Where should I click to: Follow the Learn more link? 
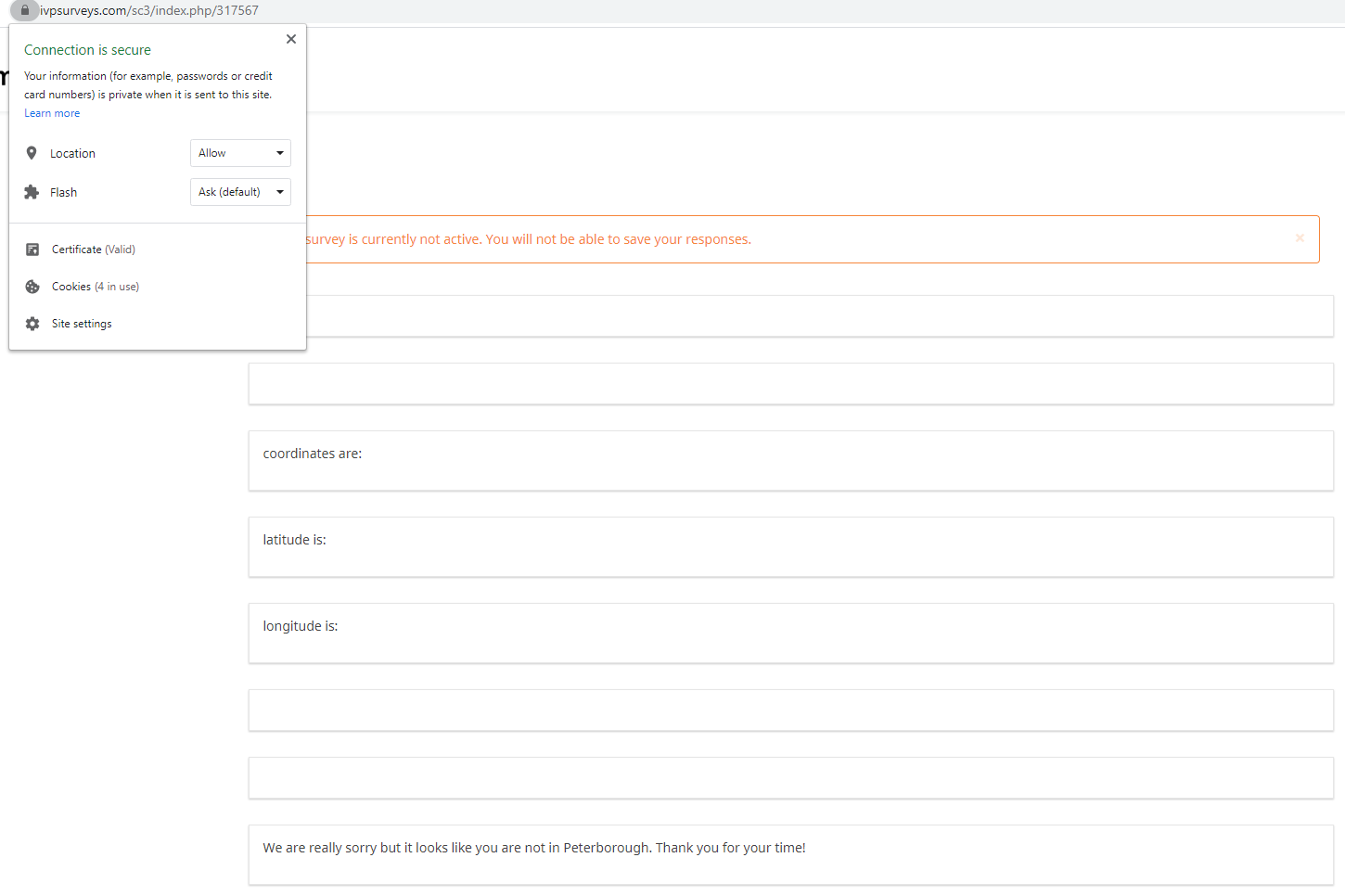tap(52, 113)
